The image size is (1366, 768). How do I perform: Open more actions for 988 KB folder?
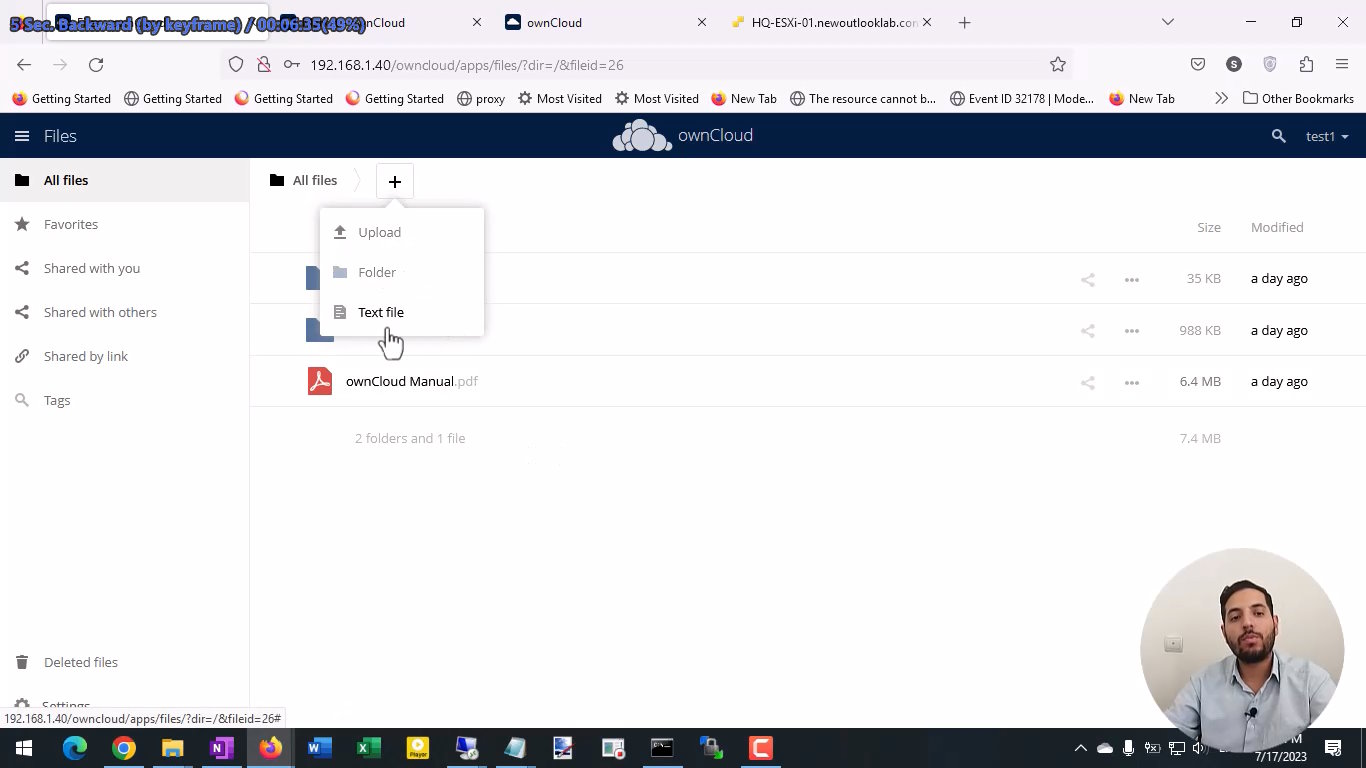pos(1131,331)
